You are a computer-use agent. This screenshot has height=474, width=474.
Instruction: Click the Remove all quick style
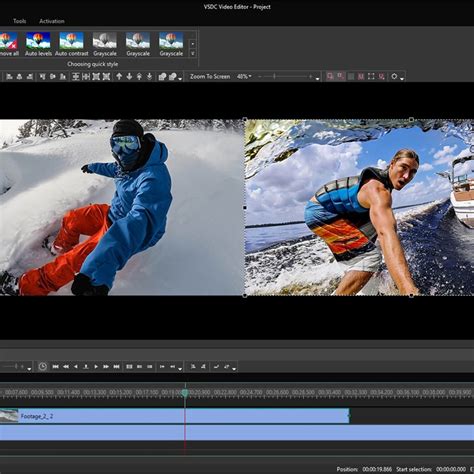(x=9, y=44)
